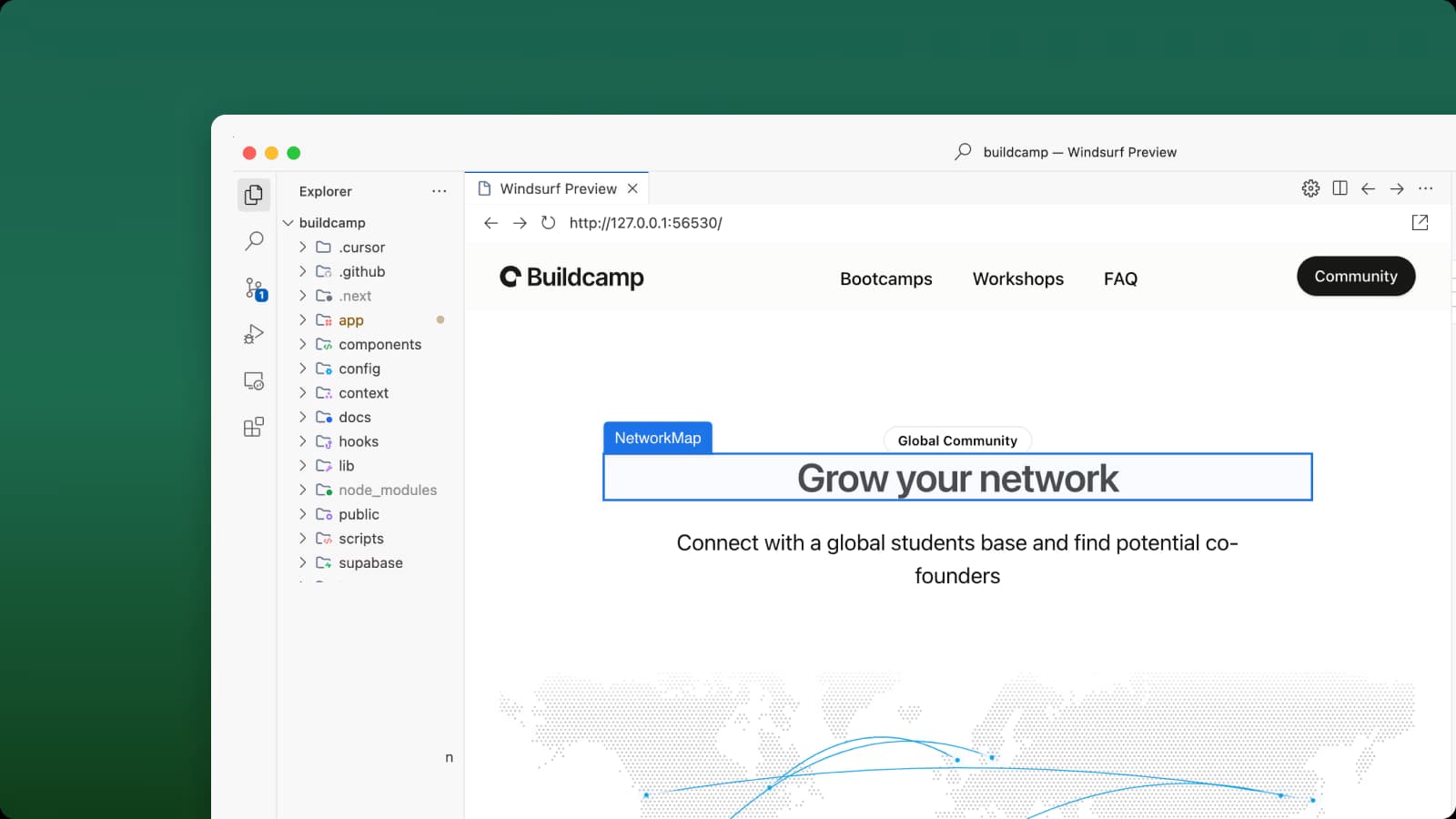Viewport: 1456px width, 819px height.
Task: Navigate forward with editor toolbar arrow
Action: (1397, 188)
